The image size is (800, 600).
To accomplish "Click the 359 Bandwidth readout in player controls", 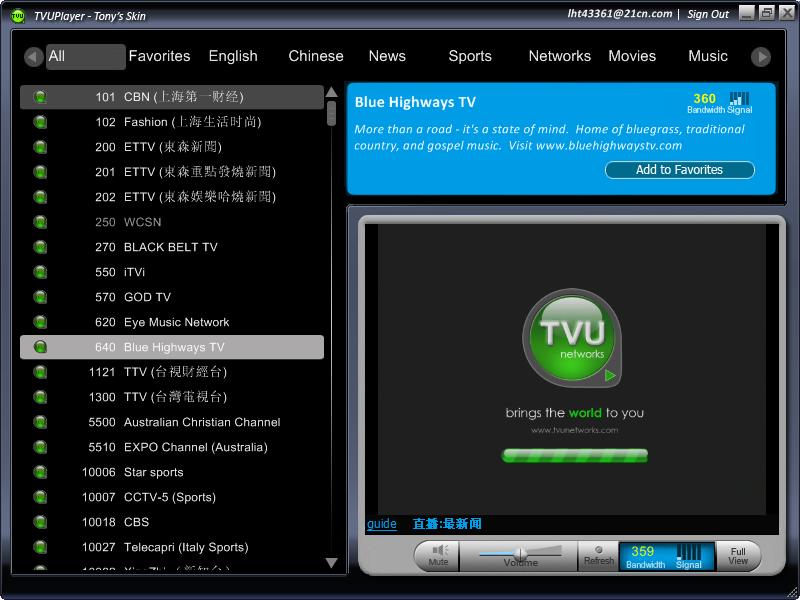I will [x=645, y=556].
